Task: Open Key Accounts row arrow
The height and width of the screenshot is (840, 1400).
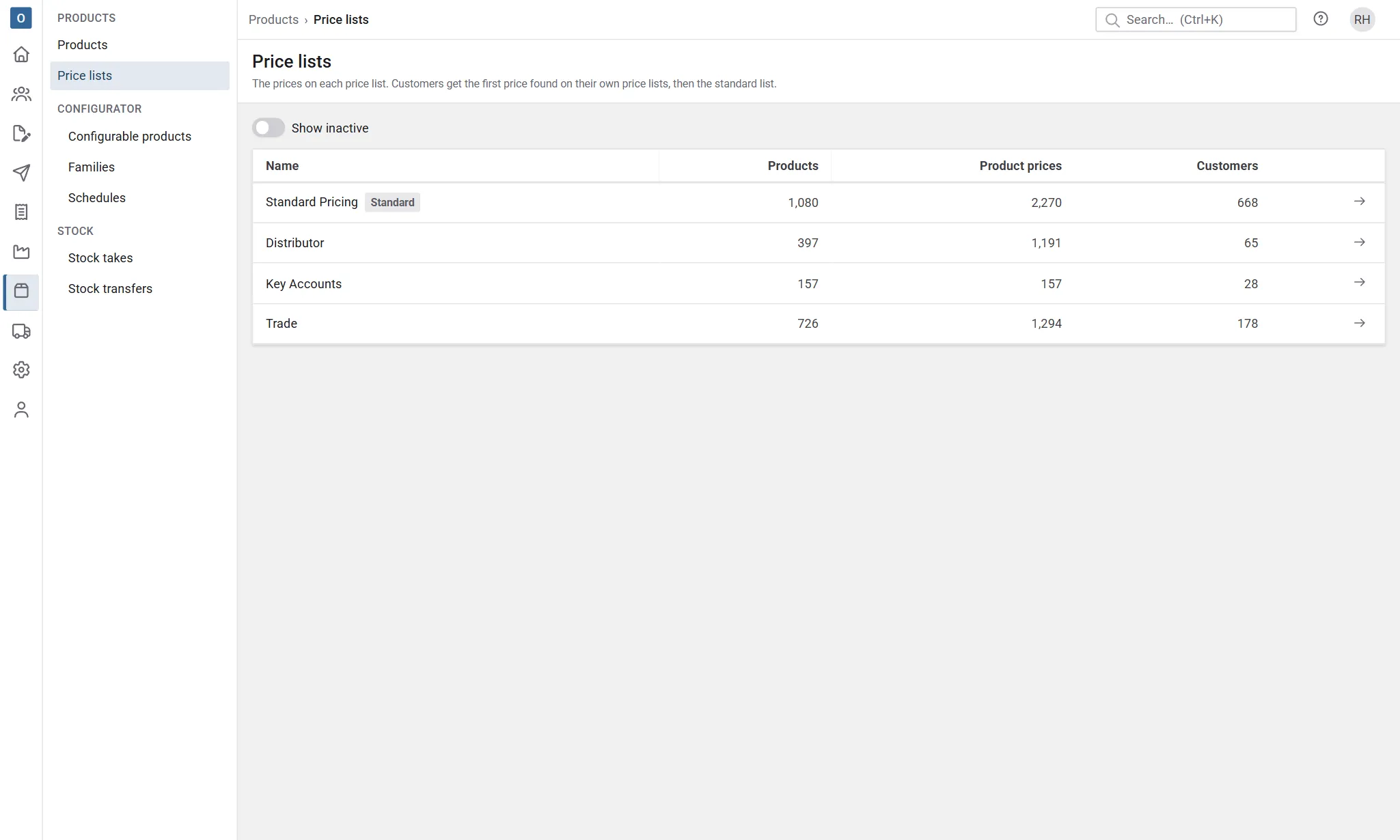Action: 1360,282
